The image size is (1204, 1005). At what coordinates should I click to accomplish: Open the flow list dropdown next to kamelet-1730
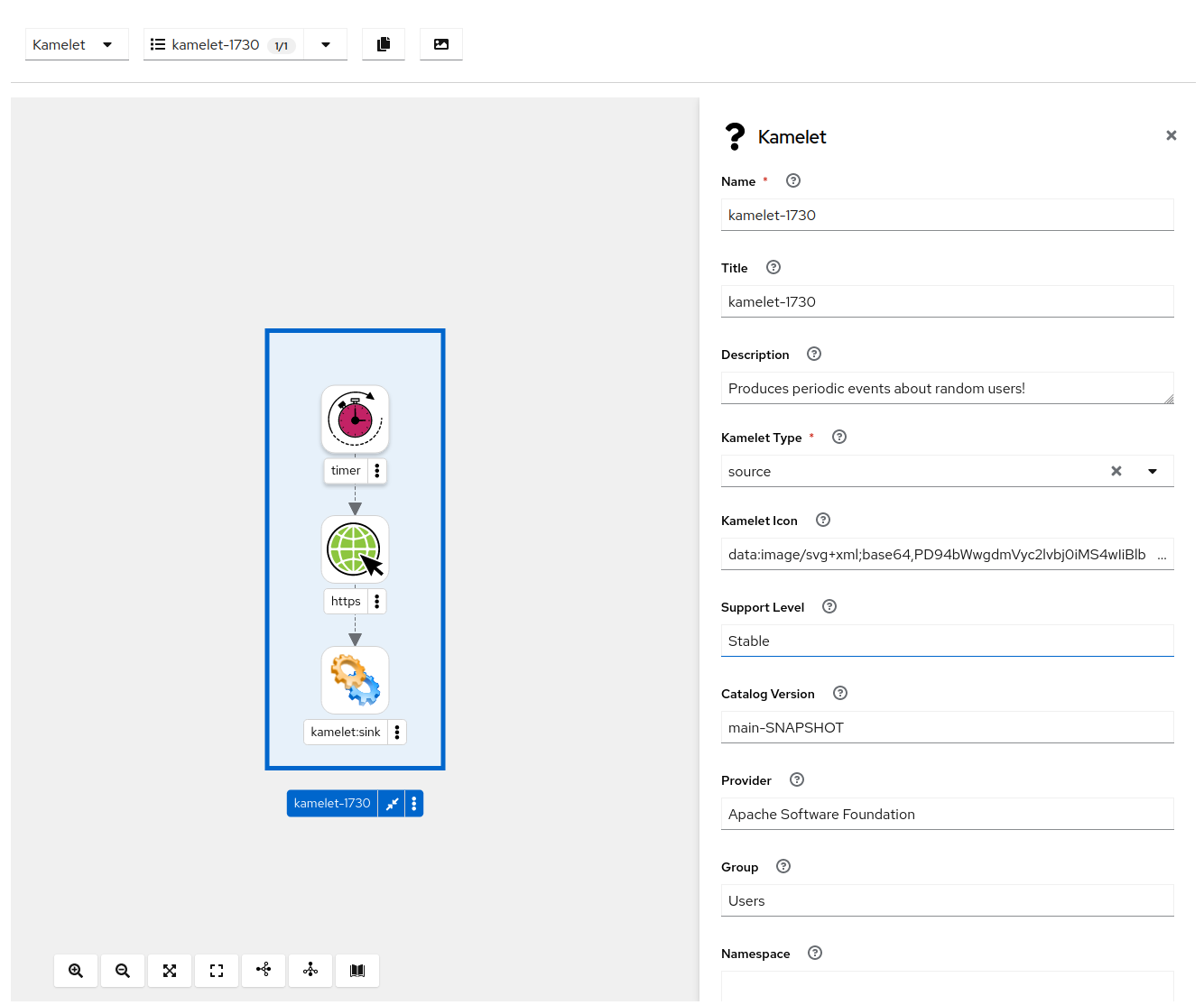click(326, 43)
